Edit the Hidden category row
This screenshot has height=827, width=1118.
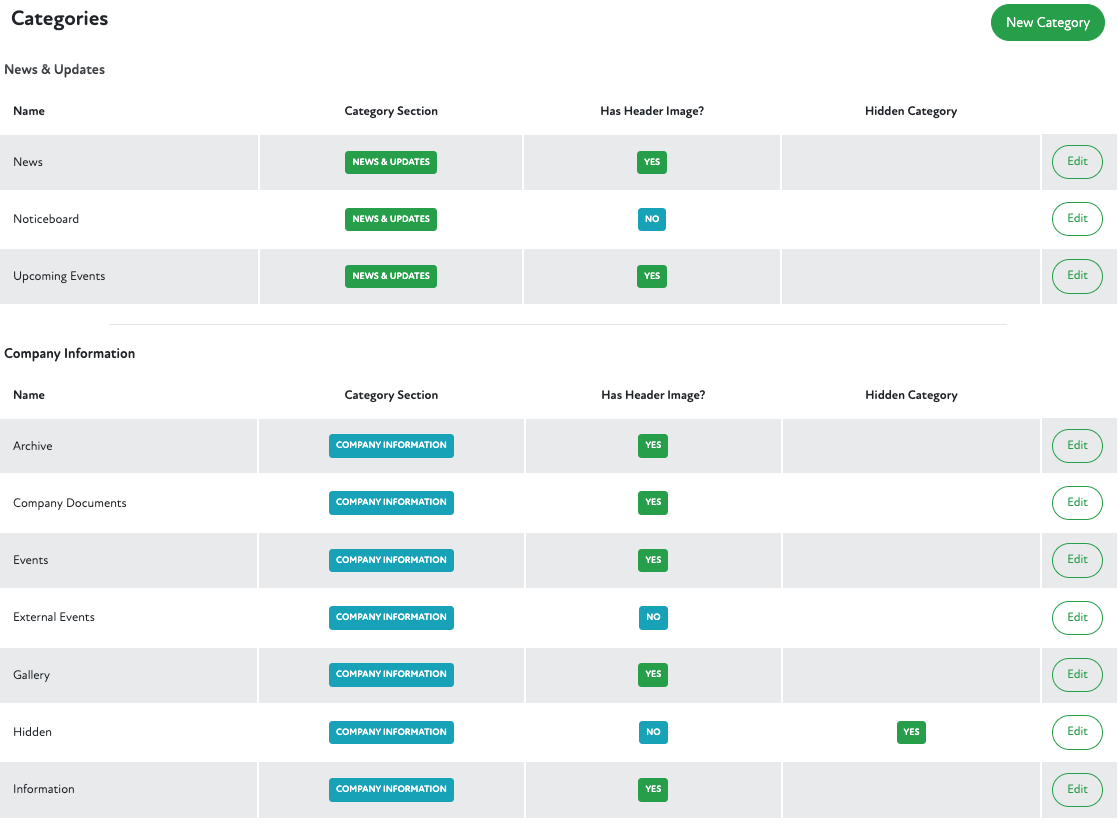coord(1077,732)
